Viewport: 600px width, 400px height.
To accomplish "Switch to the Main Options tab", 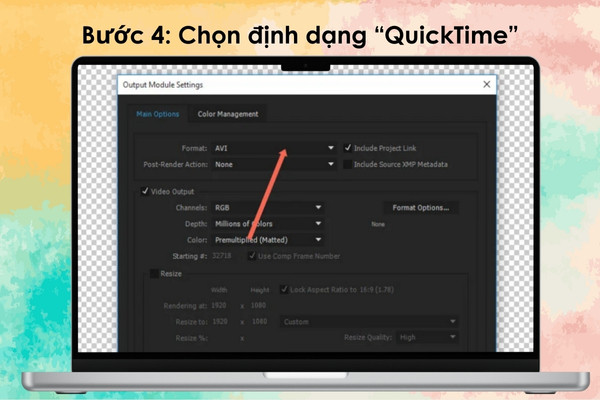I will click(x=158, y=114).
